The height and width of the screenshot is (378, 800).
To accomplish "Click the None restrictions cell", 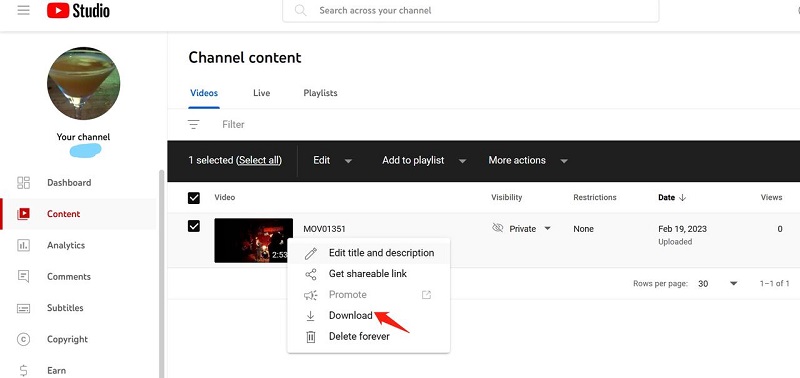I will pyautogui.click(x=583, y=229).
